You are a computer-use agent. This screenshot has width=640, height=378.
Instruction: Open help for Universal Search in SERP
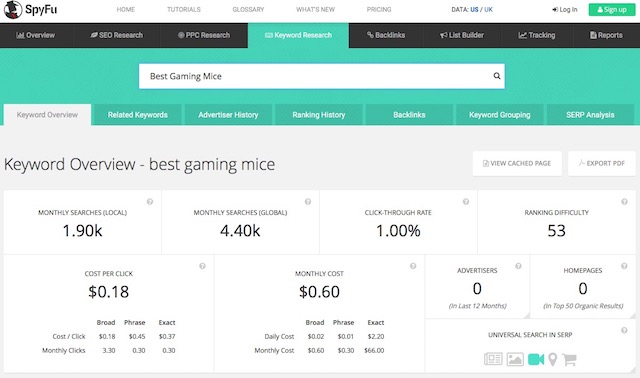click(624, 330)
